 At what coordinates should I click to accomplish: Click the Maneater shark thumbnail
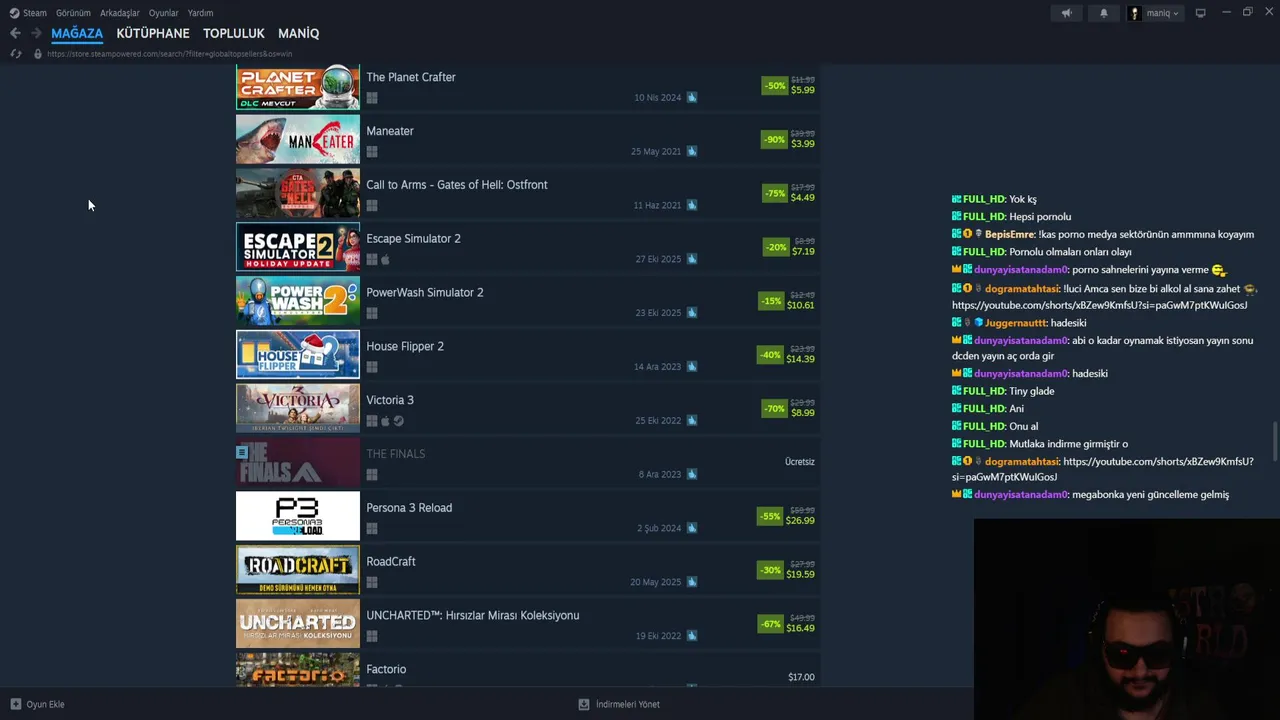(x=298, y=140)
